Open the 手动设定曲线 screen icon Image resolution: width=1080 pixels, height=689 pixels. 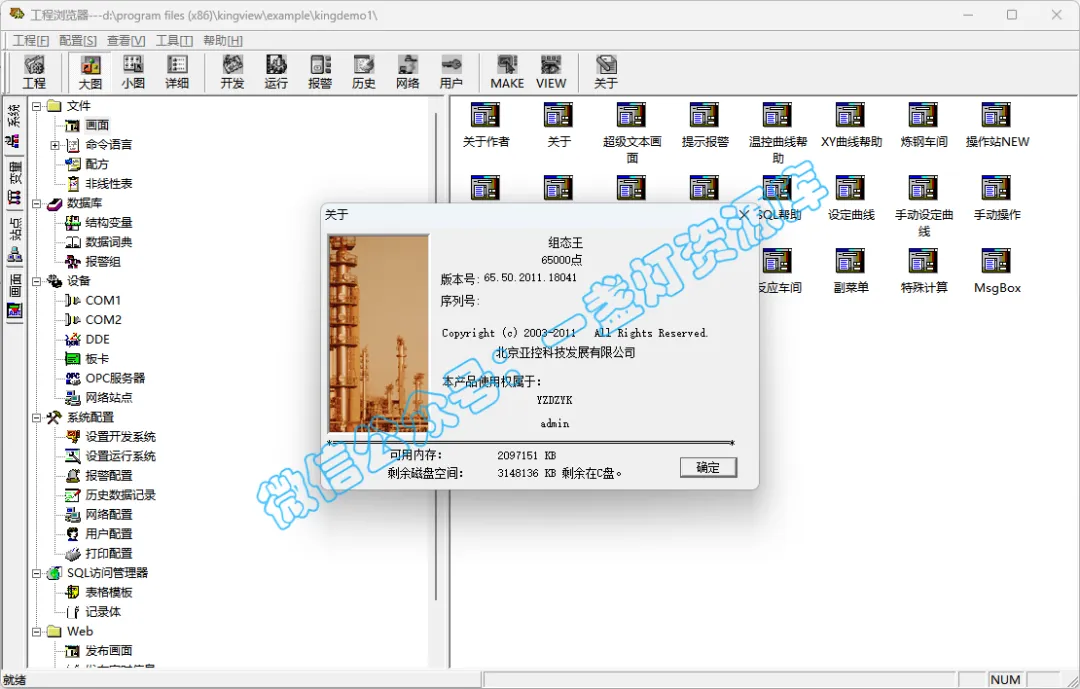coord(924,206)
